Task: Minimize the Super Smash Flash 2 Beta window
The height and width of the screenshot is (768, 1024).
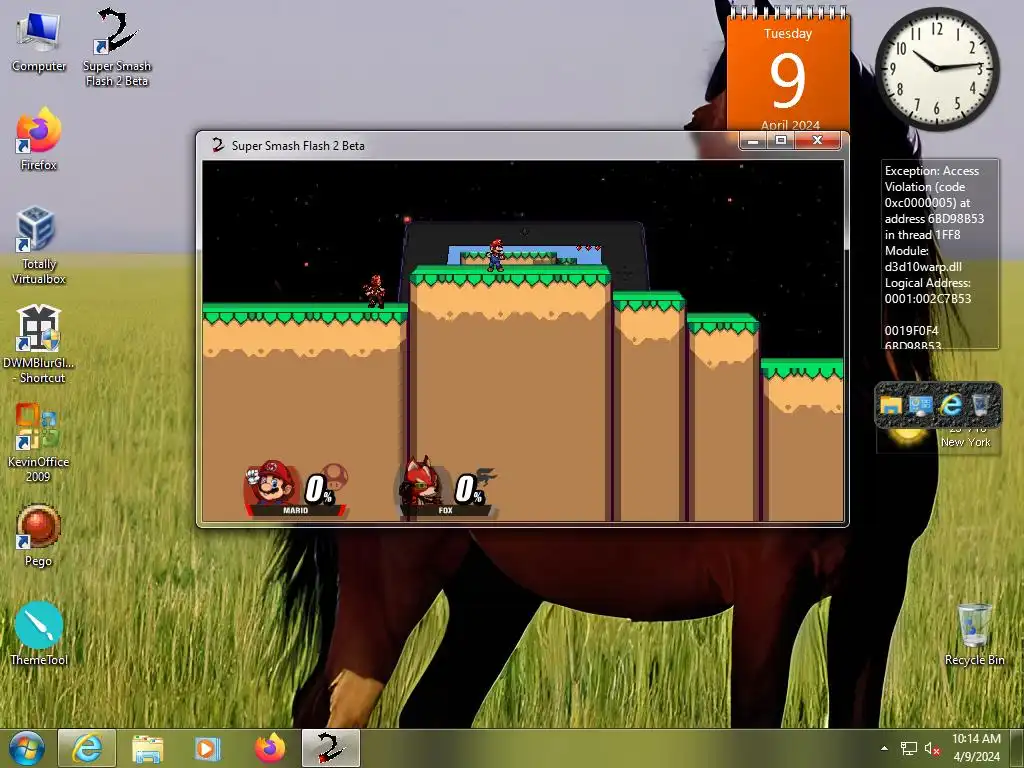Action: click(753, 140)
